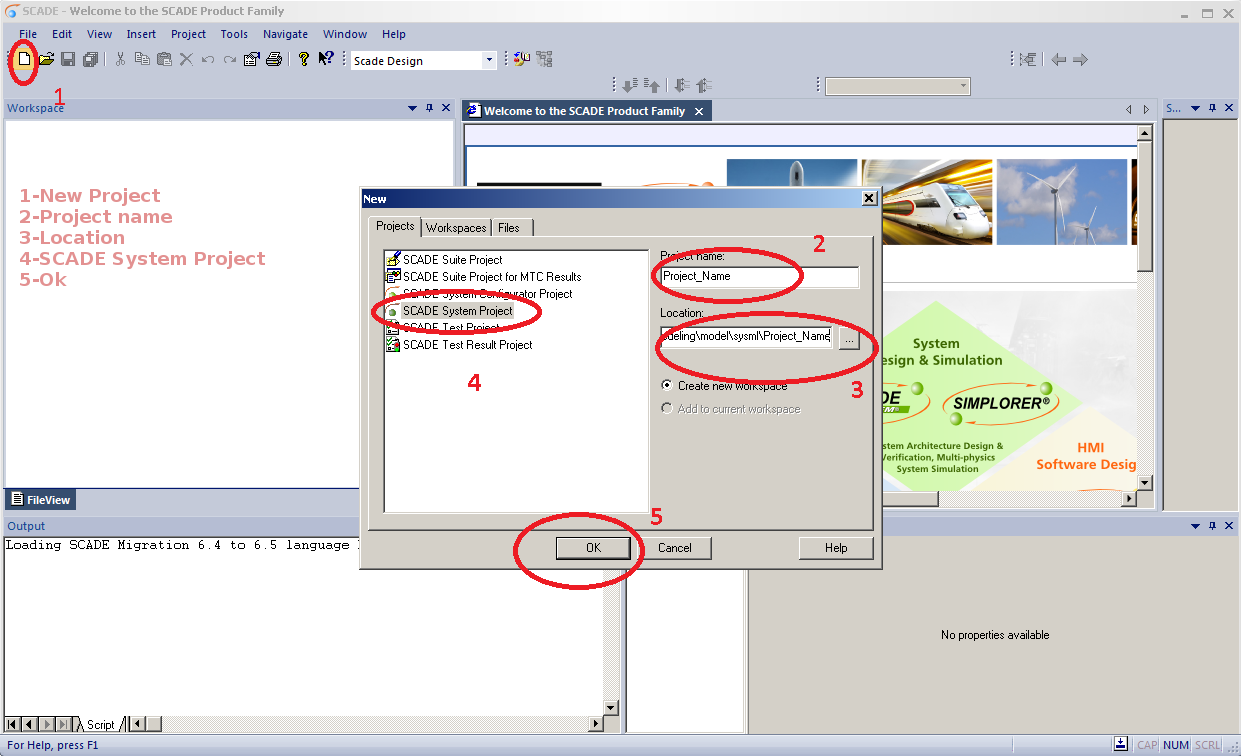1241x756 pixels.
Task: Select Add to current workspace radio button
Action: pyautogui.click(x=667, y=409)
